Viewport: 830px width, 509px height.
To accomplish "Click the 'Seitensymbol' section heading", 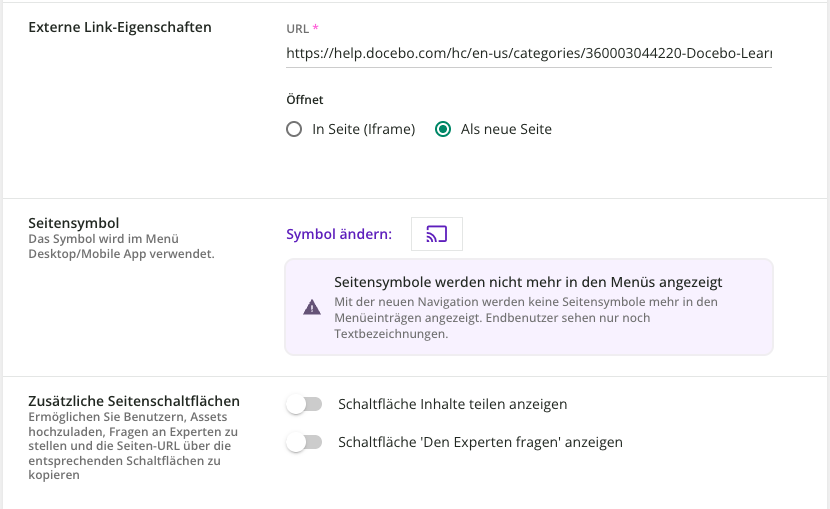I will coord(74,223).
